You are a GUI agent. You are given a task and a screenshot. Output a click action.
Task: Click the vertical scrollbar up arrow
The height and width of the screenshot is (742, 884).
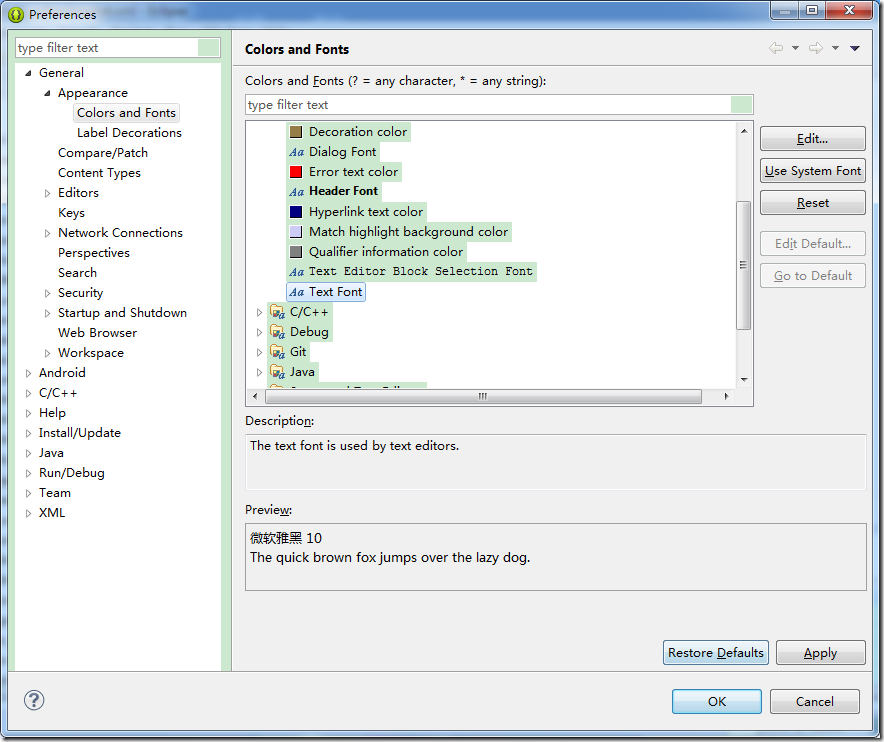pos(744,131)
